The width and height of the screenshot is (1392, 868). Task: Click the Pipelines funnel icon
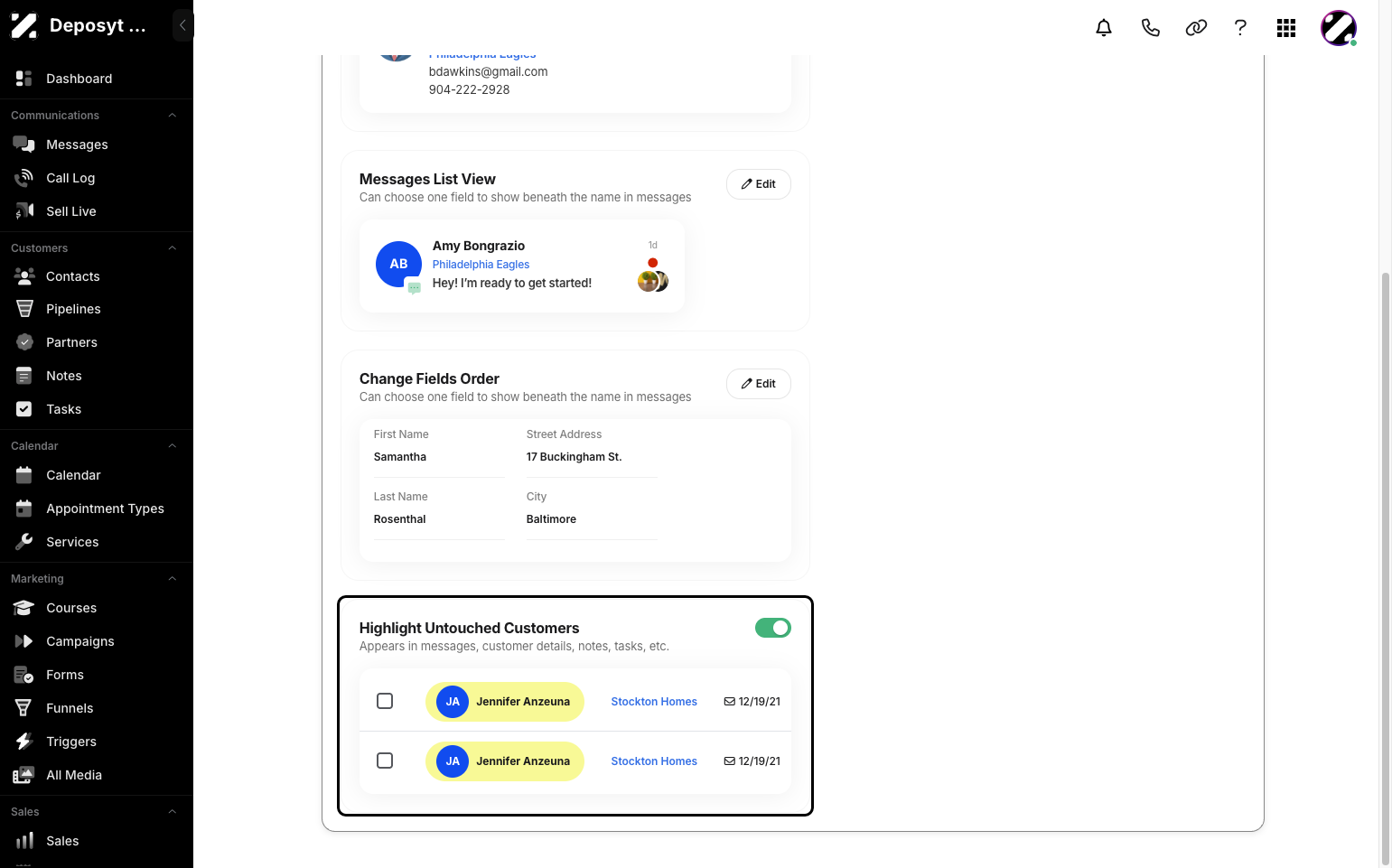tap(24, 309)
